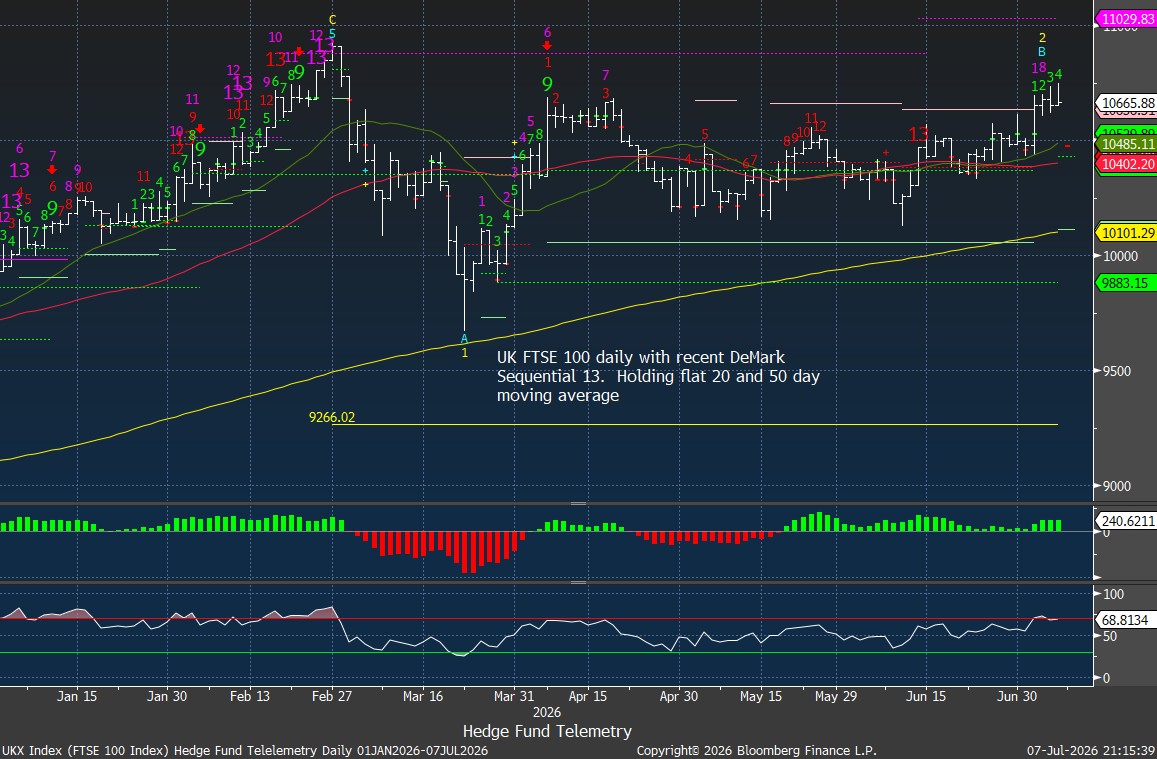The image size is (1157, 759).
Task: Click the large green 9 marker in early April
Action: click(547, 84)
